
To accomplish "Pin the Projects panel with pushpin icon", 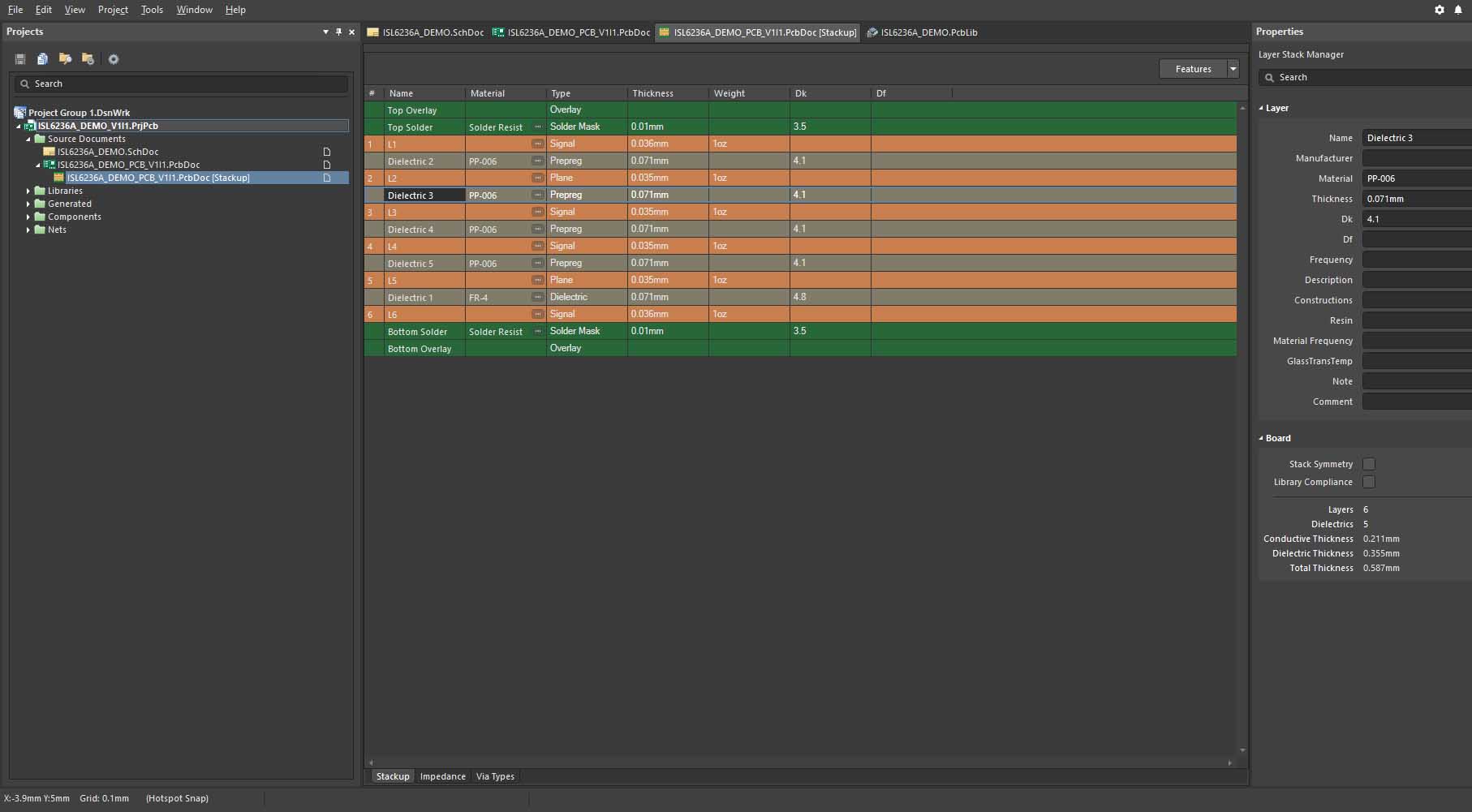I will pyautogui.click(x=338, y=32).
